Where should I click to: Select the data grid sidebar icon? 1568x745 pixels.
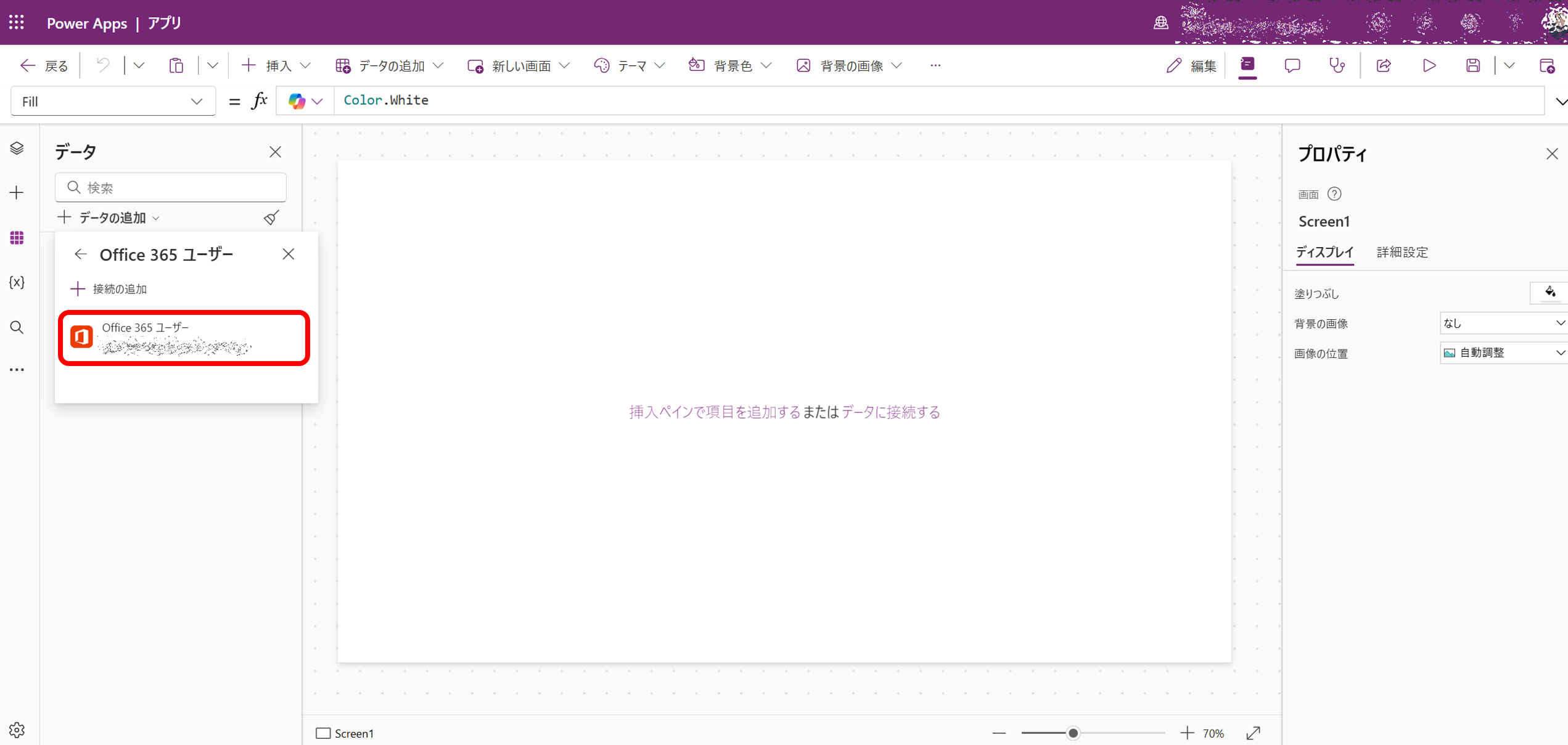[x=17, y=237]
